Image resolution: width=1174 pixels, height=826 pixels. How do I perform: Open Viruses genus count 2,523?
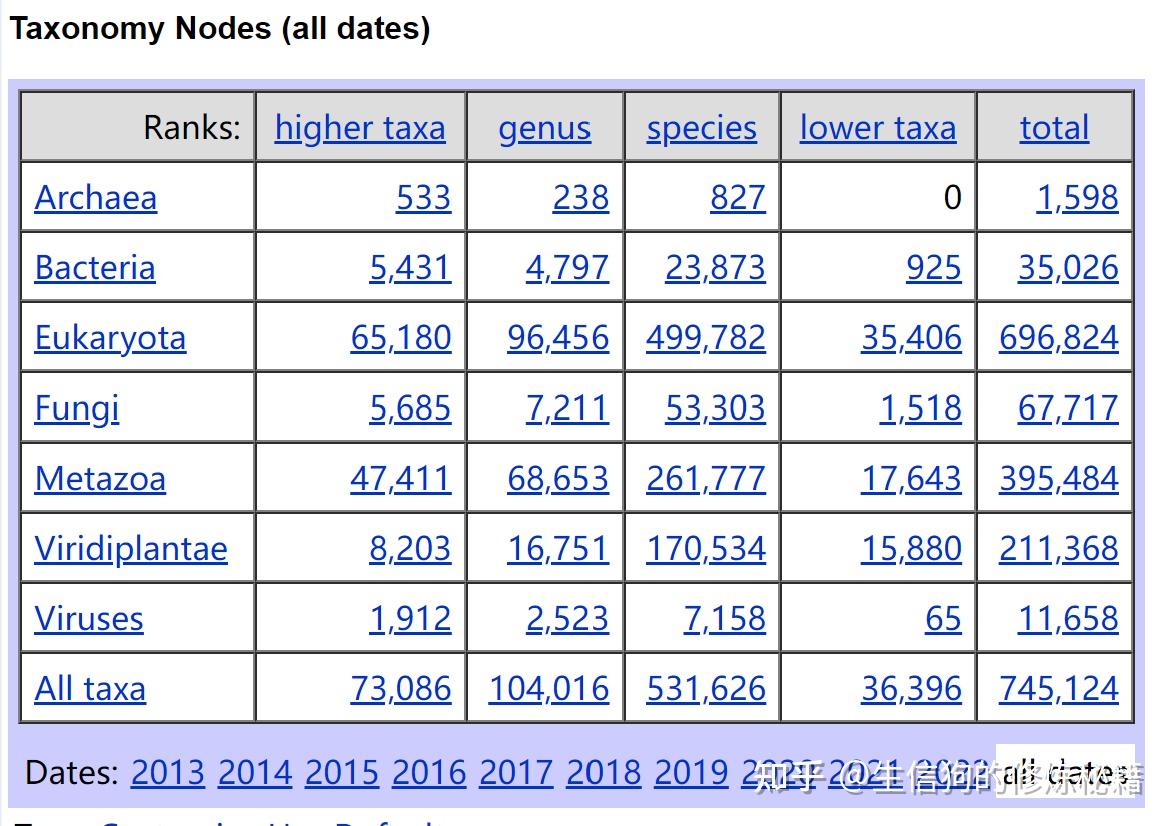click(x=567, y=619)
